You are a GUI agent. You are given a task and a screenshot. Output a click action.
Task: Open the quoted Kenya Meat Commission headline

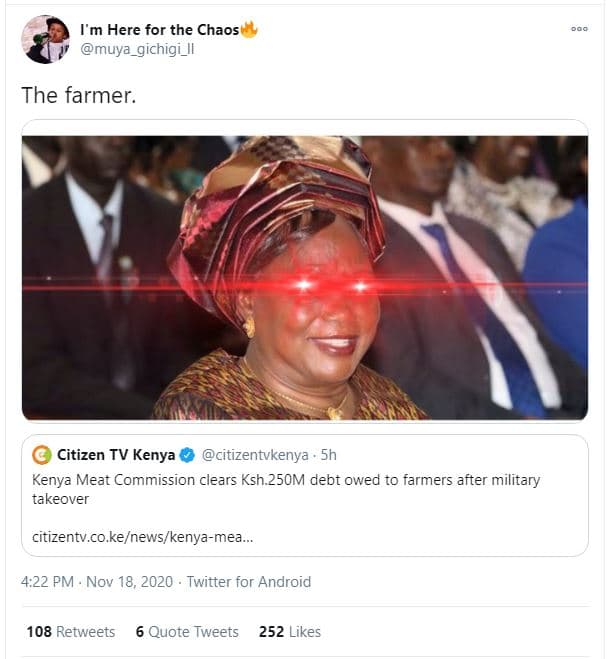tap(285, 489)
